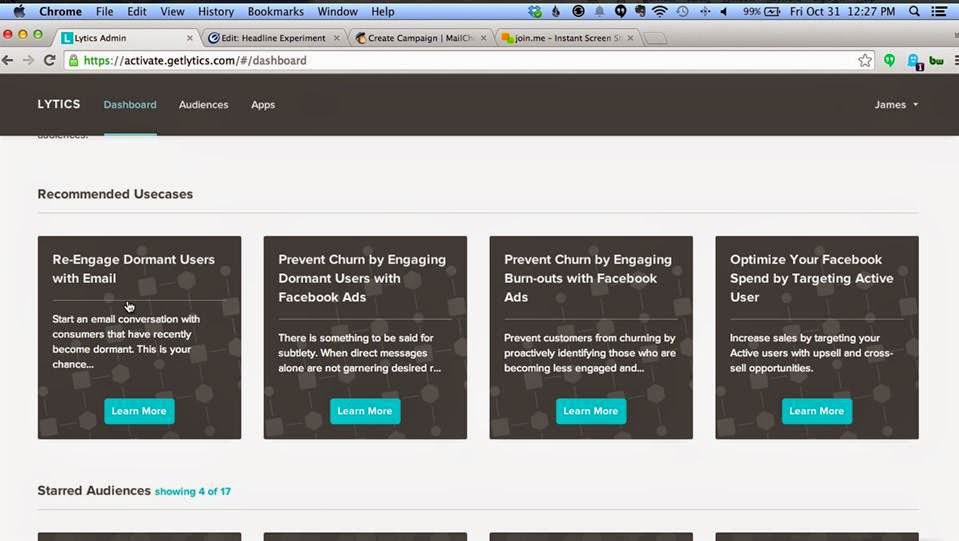Switch to Edit: Headline Experiment tab
The height and width of the screenshot is (541, 959).
(x=273, y=38)
